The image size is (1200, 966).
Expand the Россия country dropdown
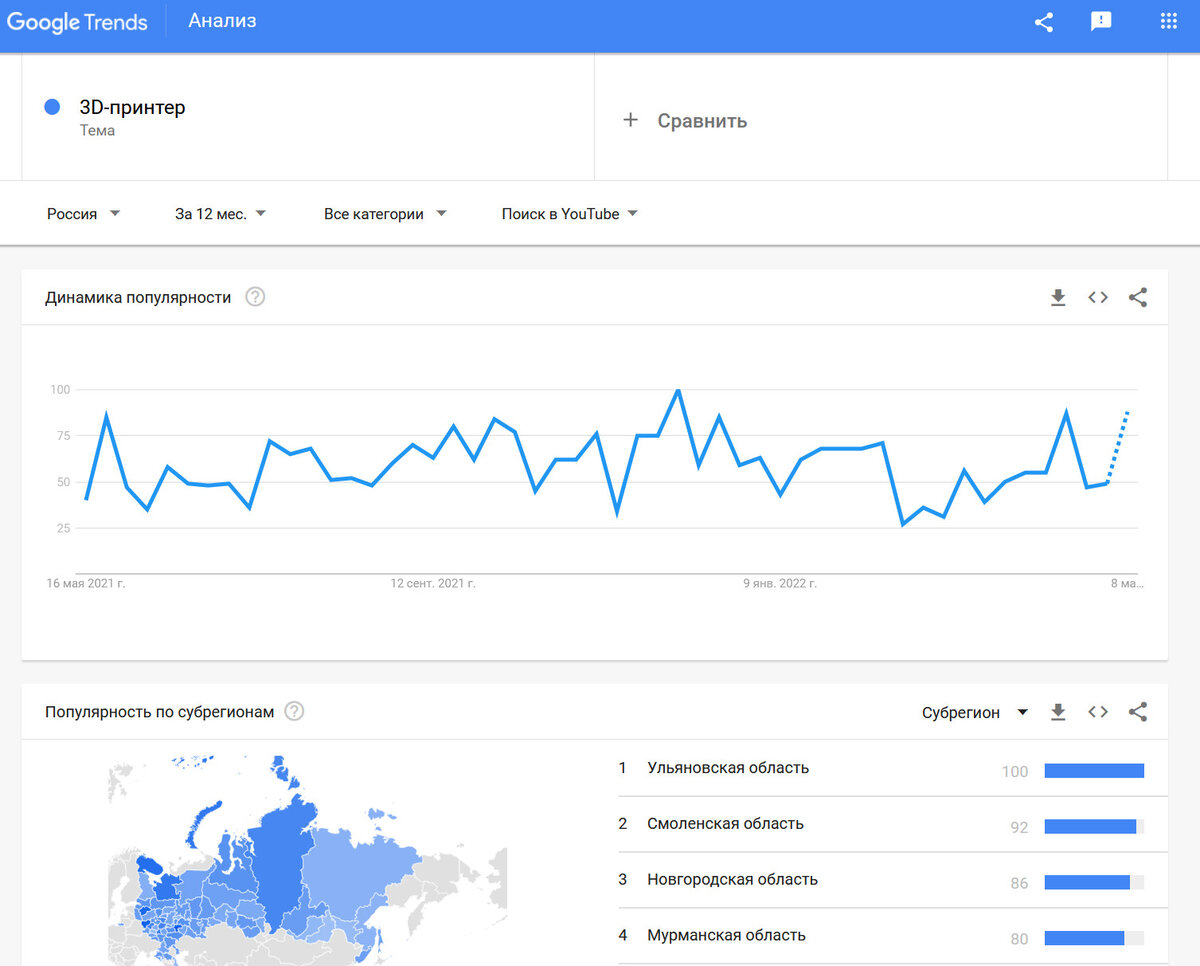coord(84,214)
